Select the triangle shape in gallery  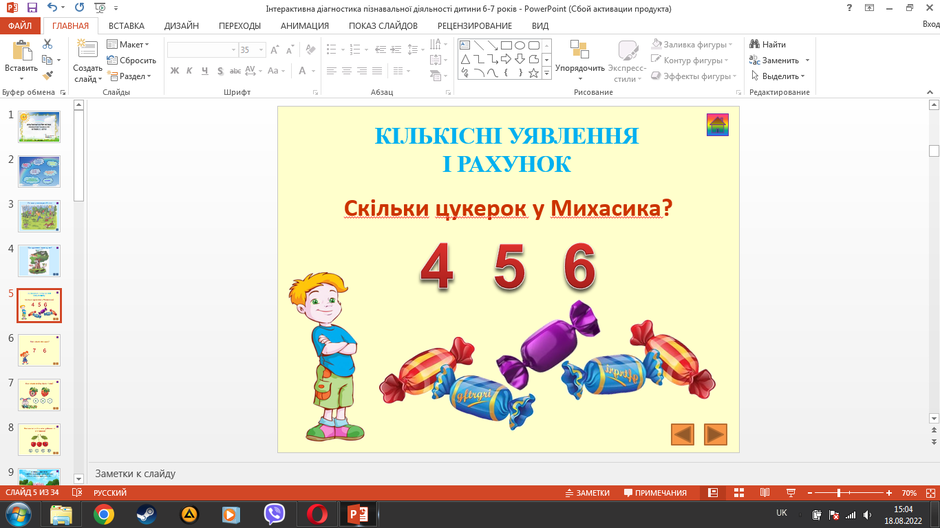point(465,59)
